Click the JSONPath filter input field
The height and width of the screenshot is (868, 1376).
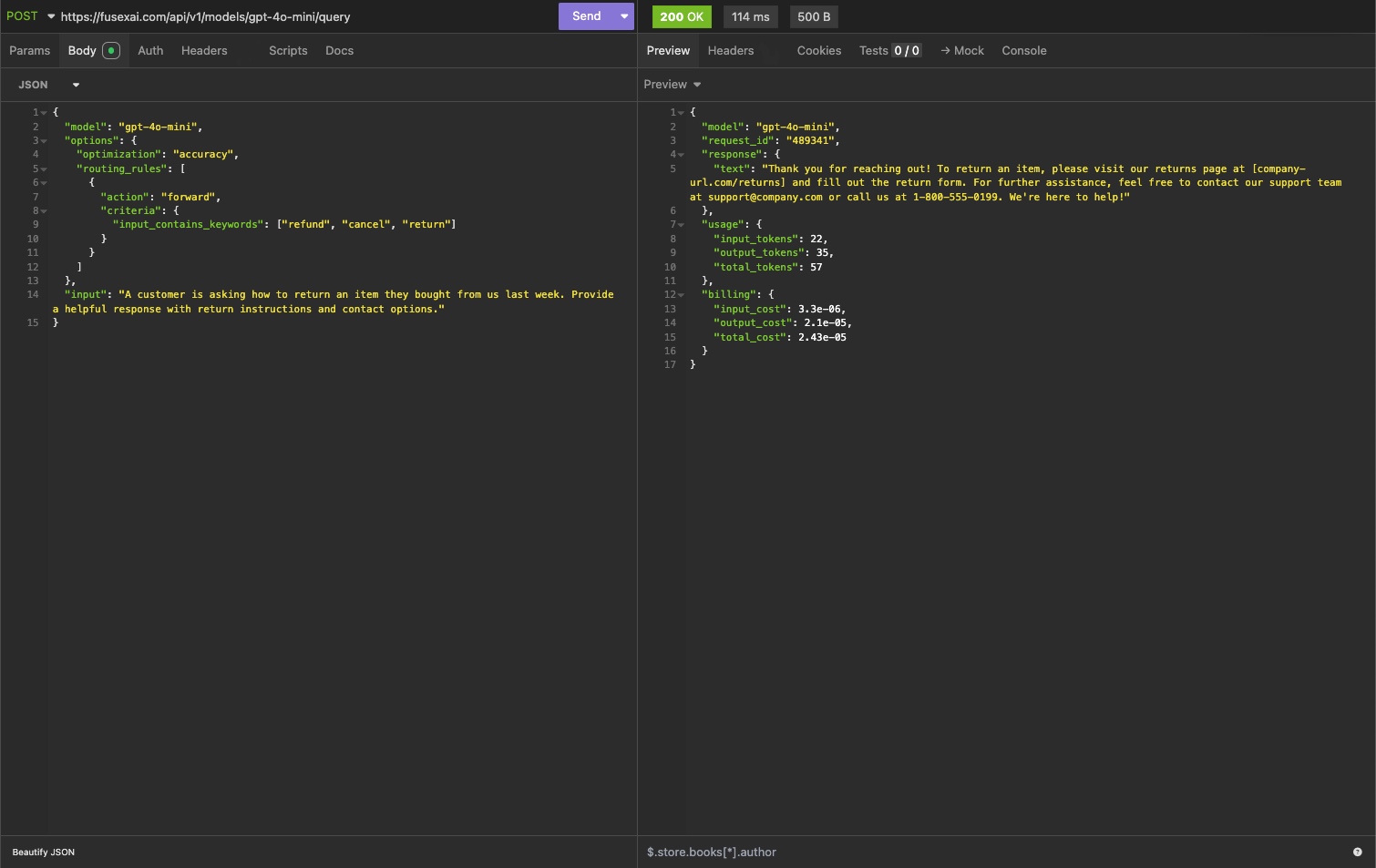[x=993, y=853]
